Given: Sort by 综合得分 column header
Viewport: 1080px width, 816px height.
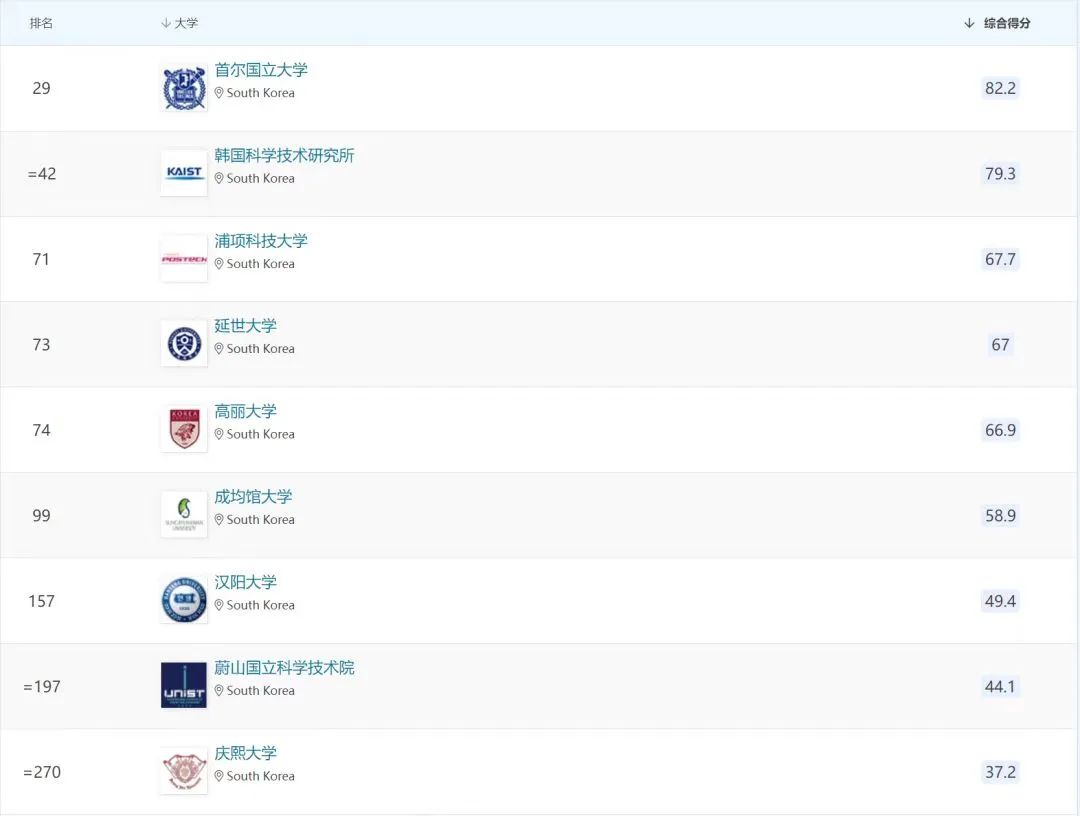Looking at the screenshot, I should point(1006,23).
